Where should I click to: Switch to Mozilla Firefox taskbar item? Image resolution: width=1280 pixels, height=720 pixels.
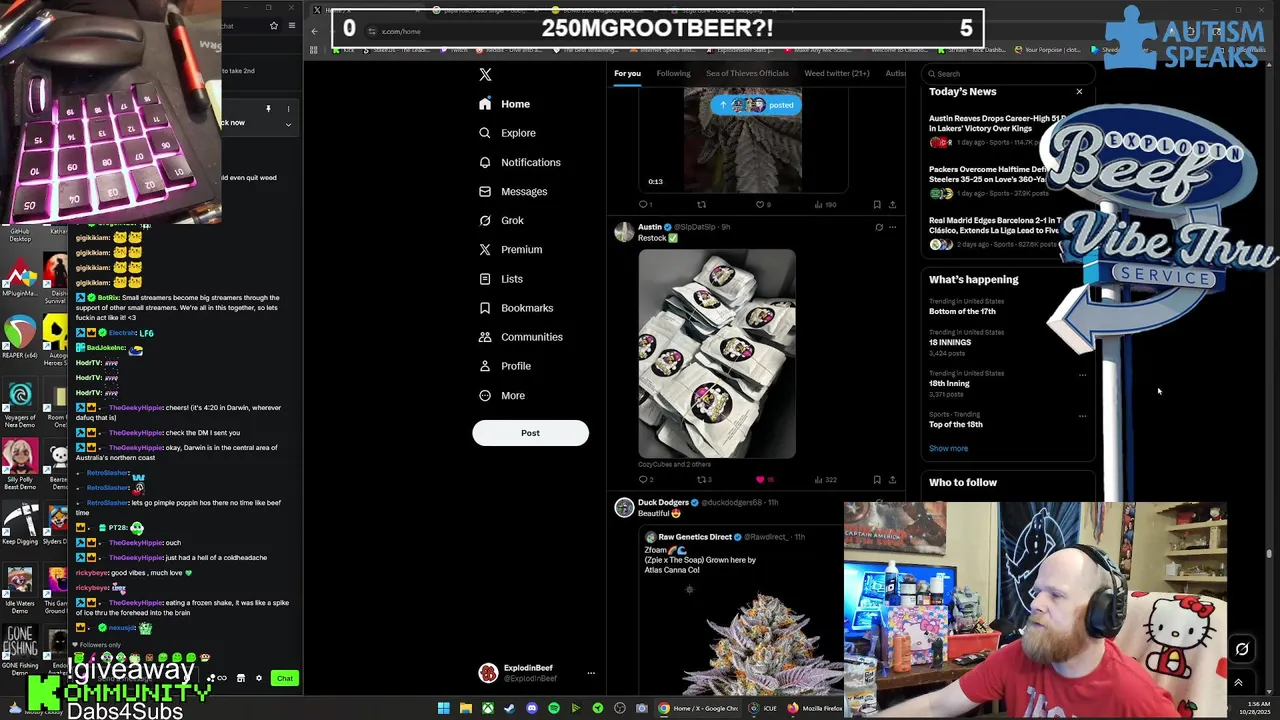pyautogui.click(x=815, y=708)
